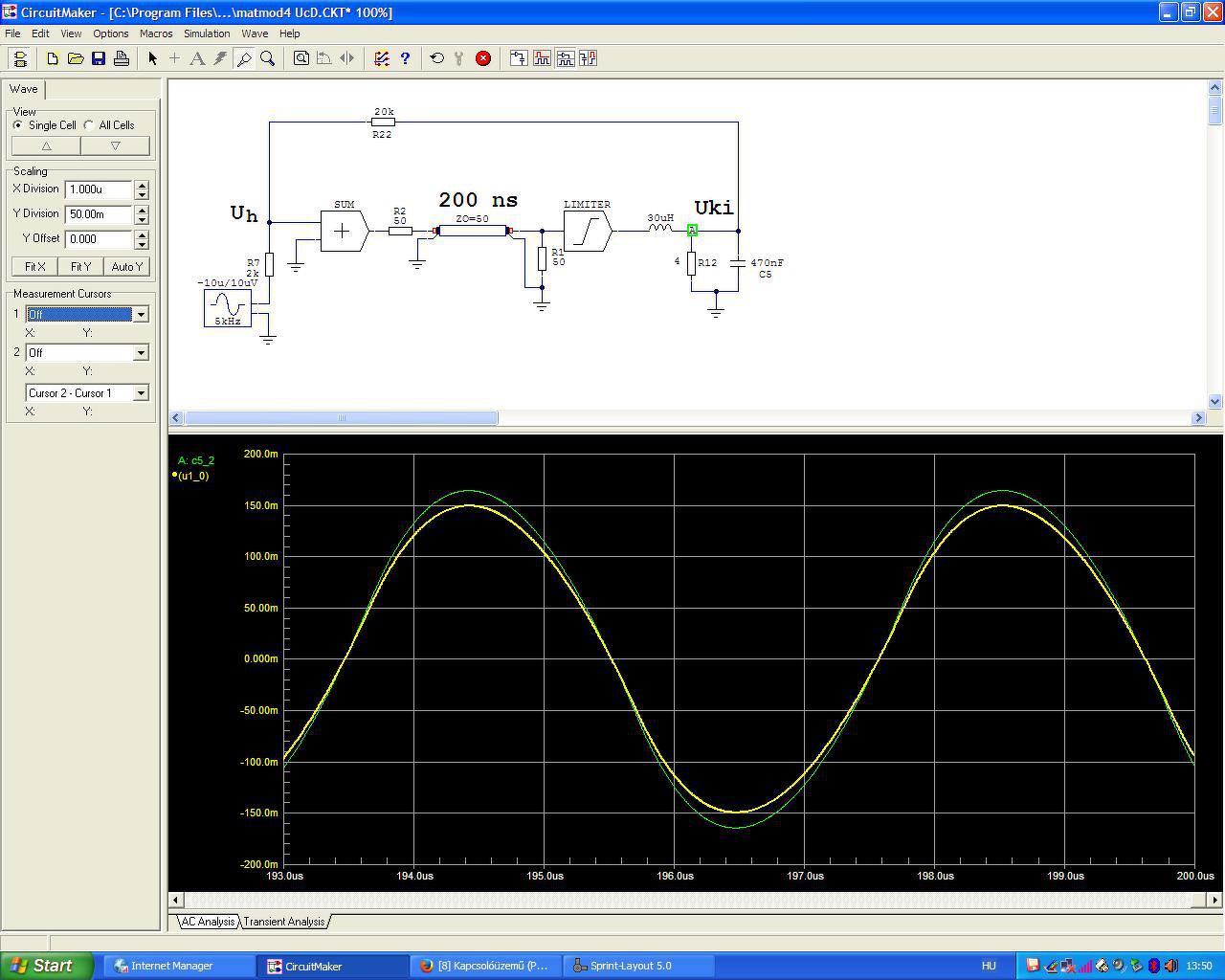Click the up triangle cell button
The width and height of the screenshot is (1225, 980).
[46, 145]
